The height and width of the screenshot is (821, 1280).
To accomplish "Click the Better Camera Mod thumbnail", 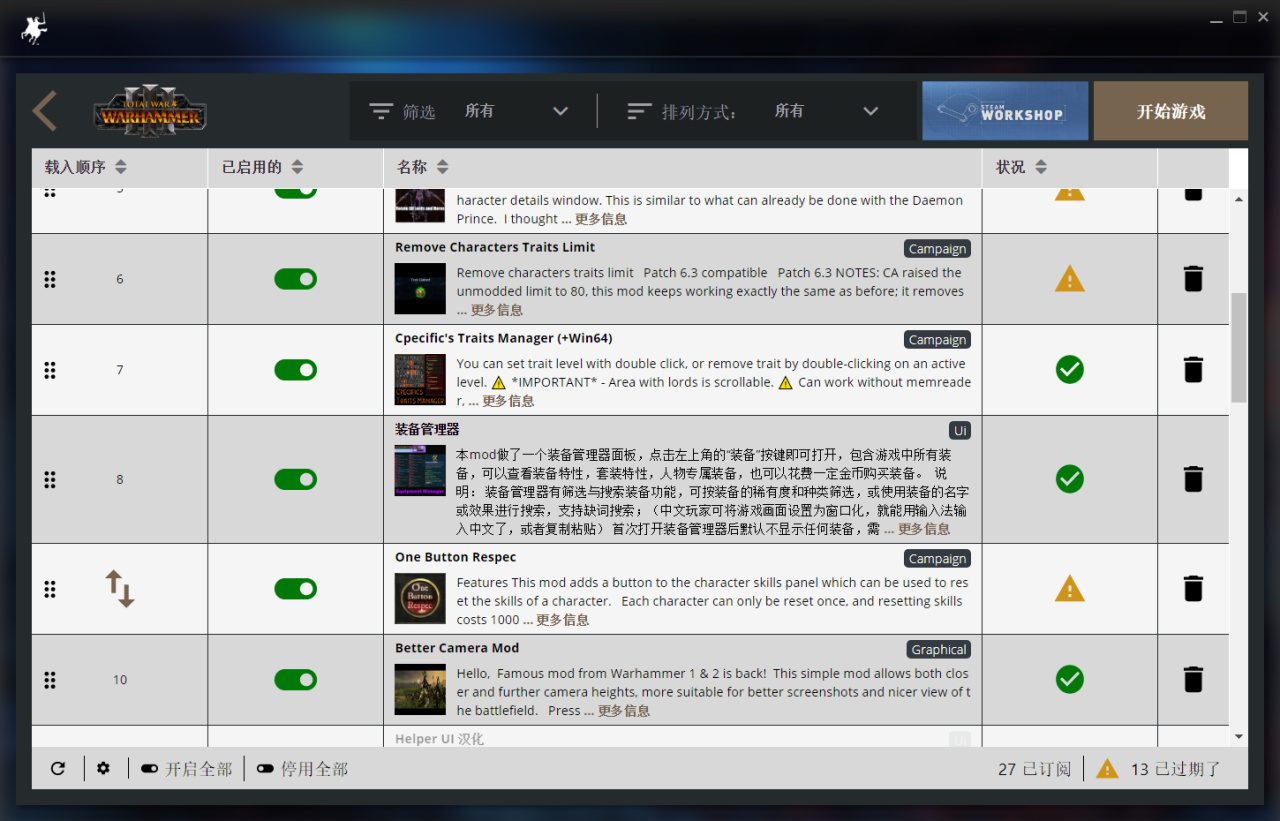I will [420, 689].
